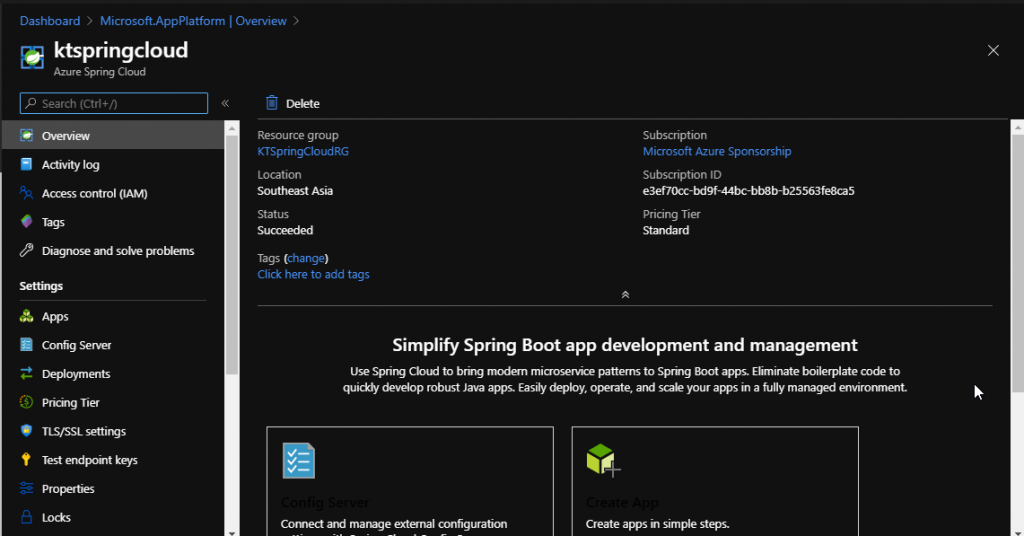This screenshot has width=1024, height=536.
Task: Click the Deployments arrows icon
Action: [x=27, y=374]
